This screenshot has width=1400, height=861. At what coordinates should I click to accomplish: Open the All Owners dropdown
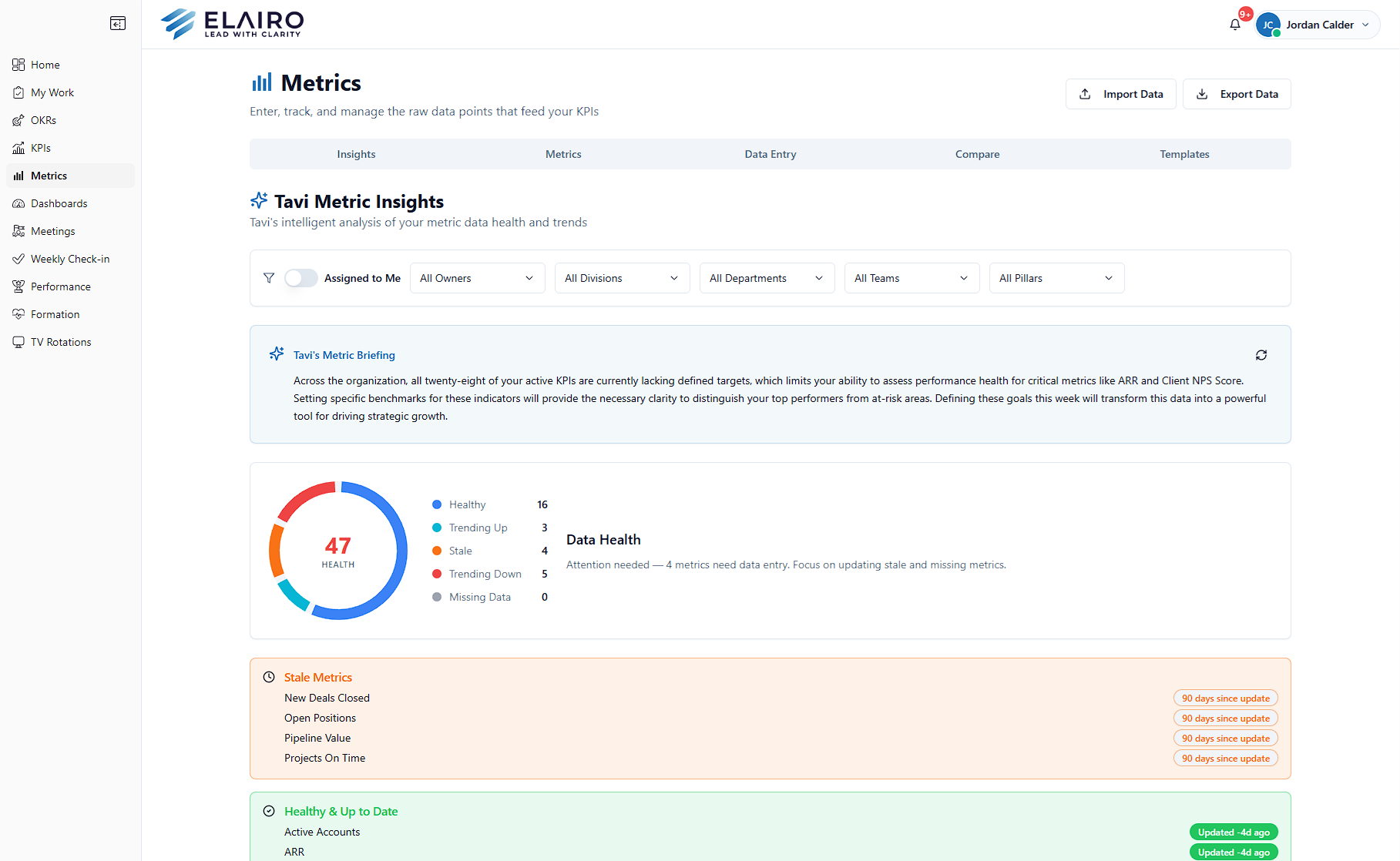tap(477, 278)
